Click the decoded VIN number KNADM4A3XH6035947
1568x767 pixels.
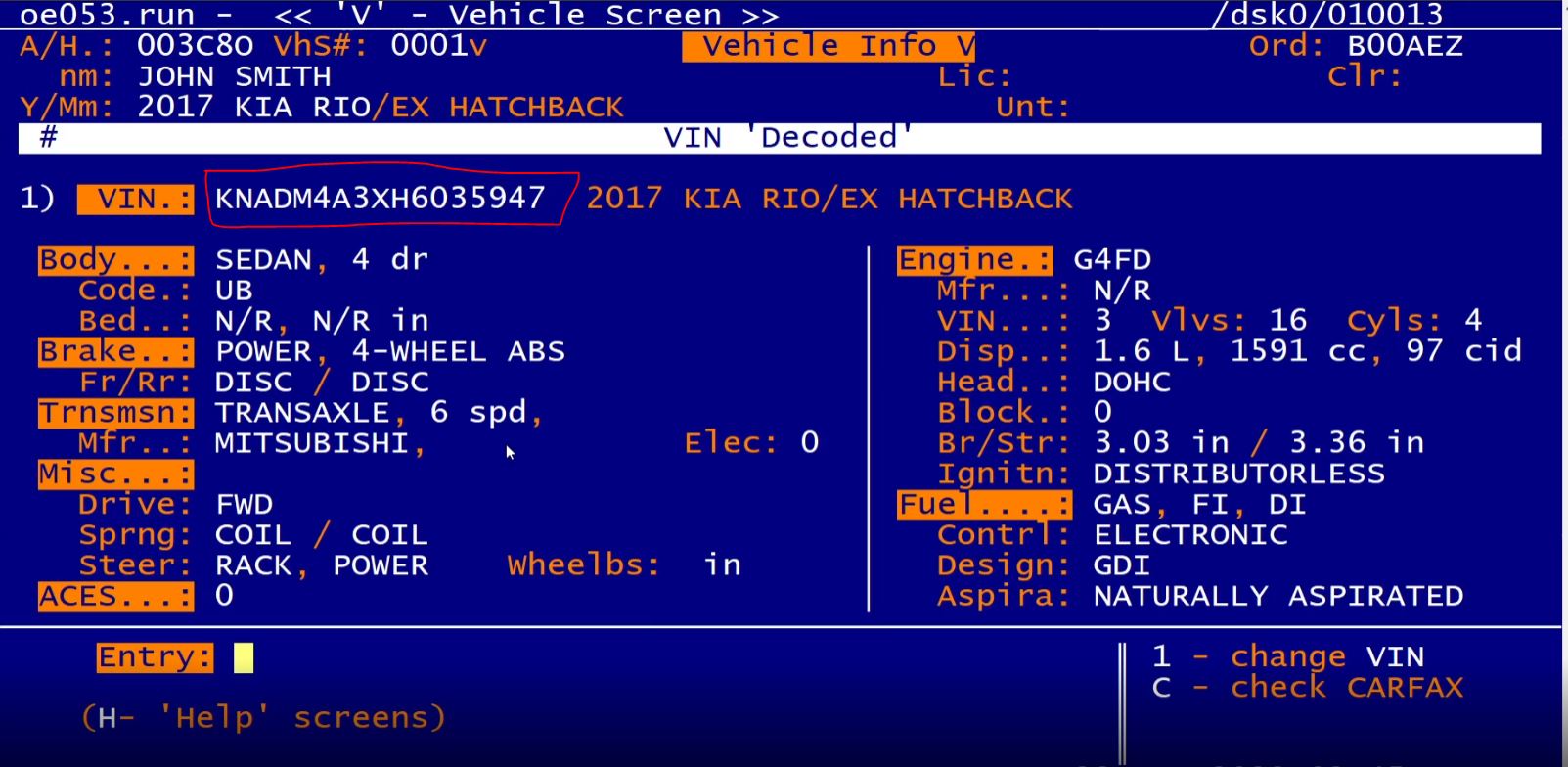click(380, 199)
